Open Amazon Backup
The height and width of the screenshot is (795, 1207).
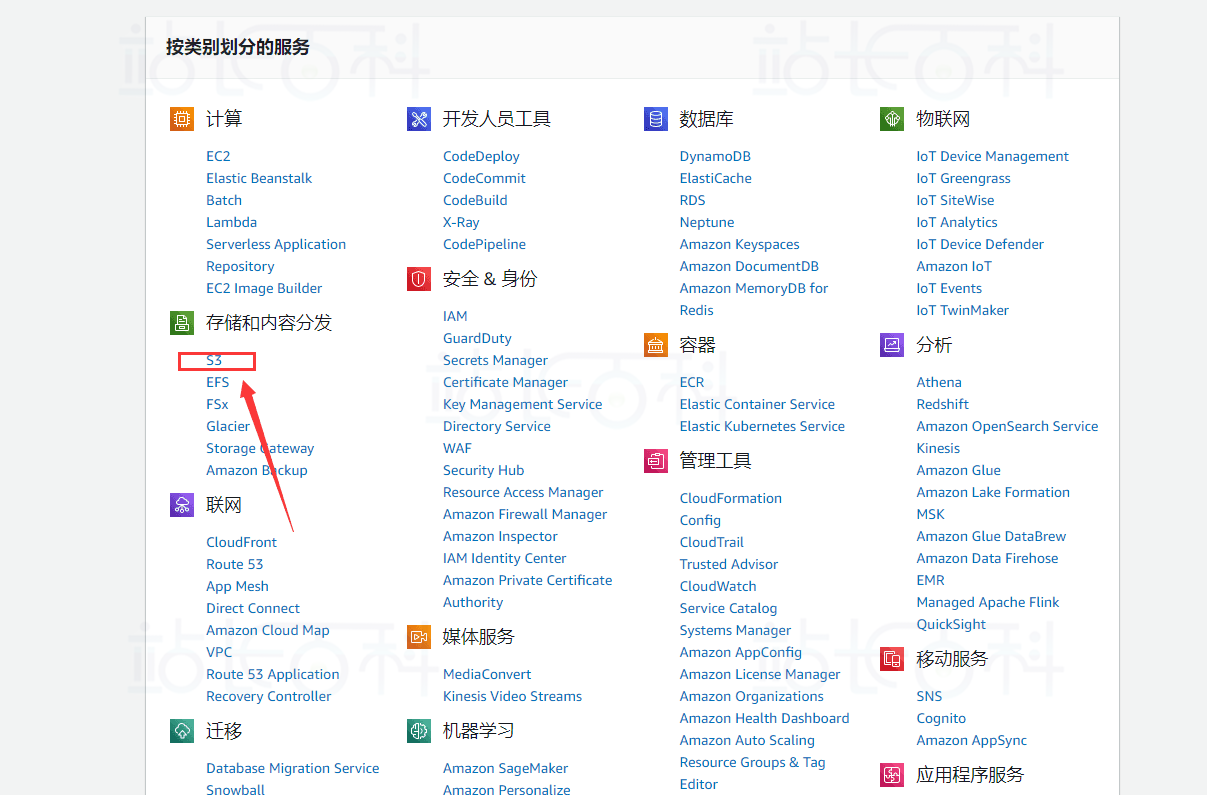(x=257, y=470)
